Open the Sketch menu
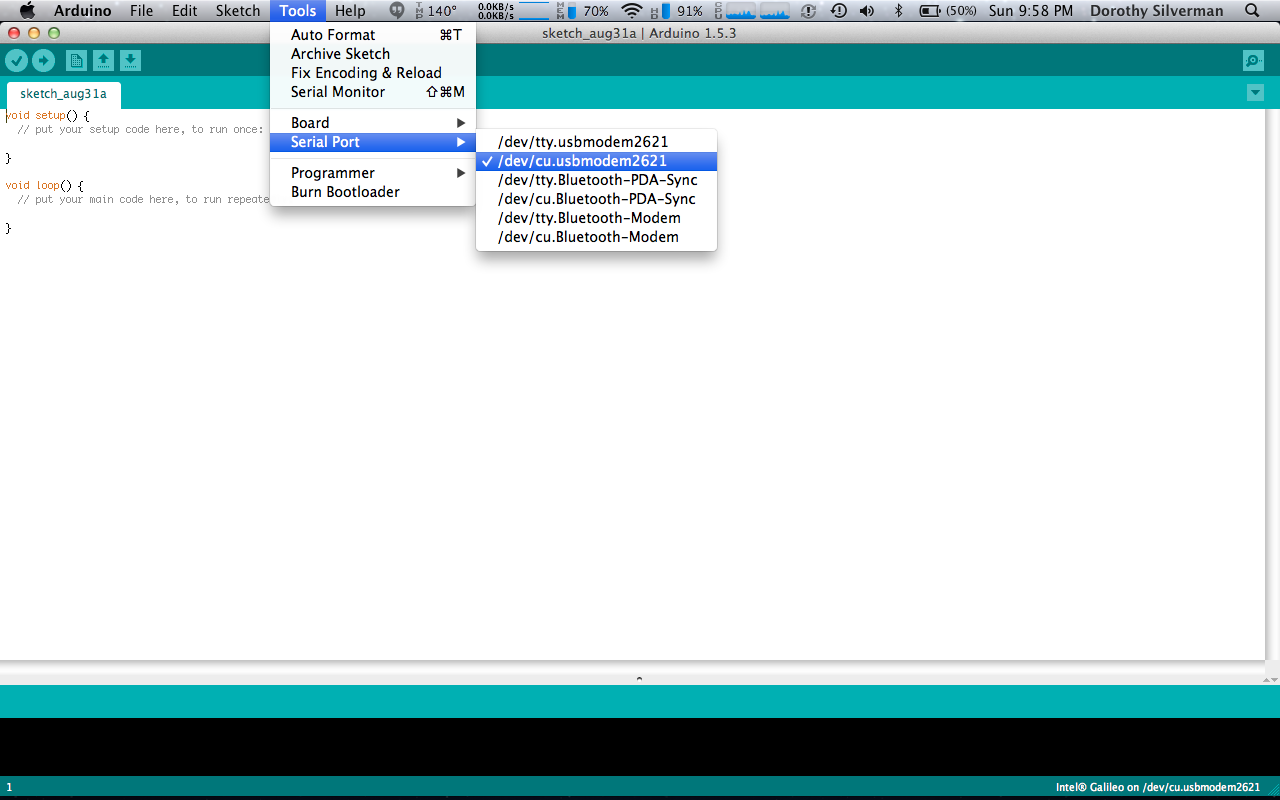 point(238,11)
